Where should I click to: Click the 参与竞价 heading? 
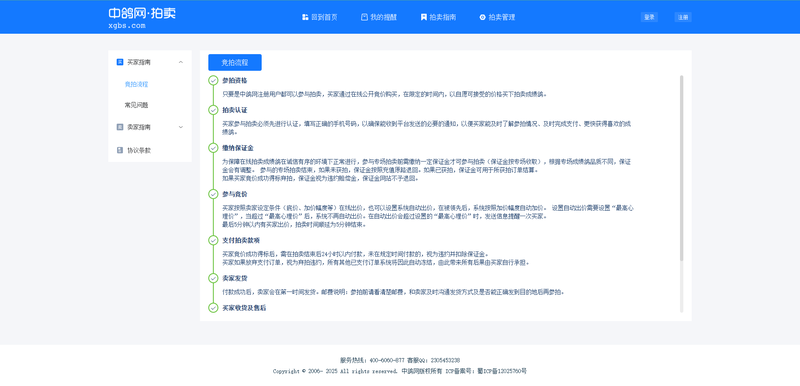235,194
